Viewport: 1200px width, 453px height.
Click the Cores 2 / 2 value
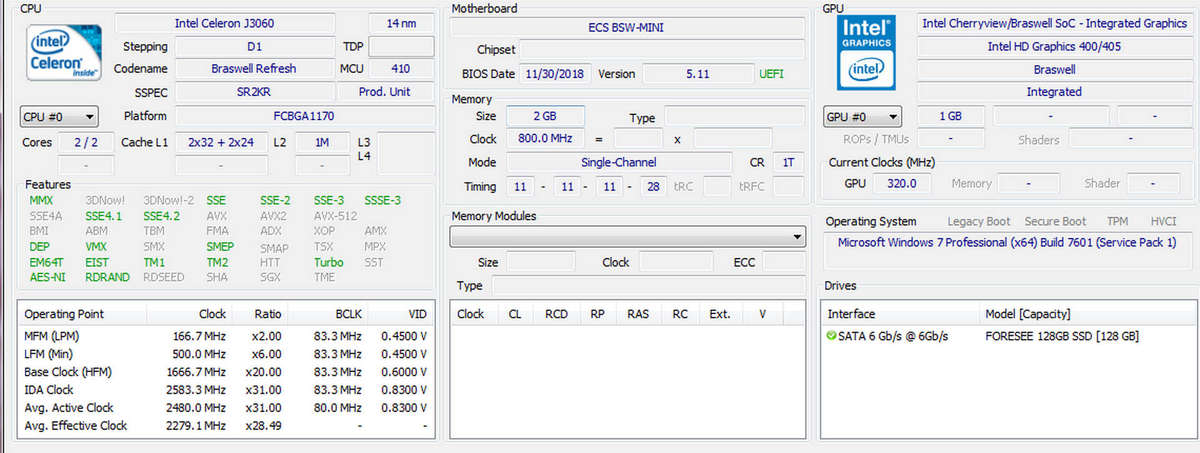pos(86,143)
